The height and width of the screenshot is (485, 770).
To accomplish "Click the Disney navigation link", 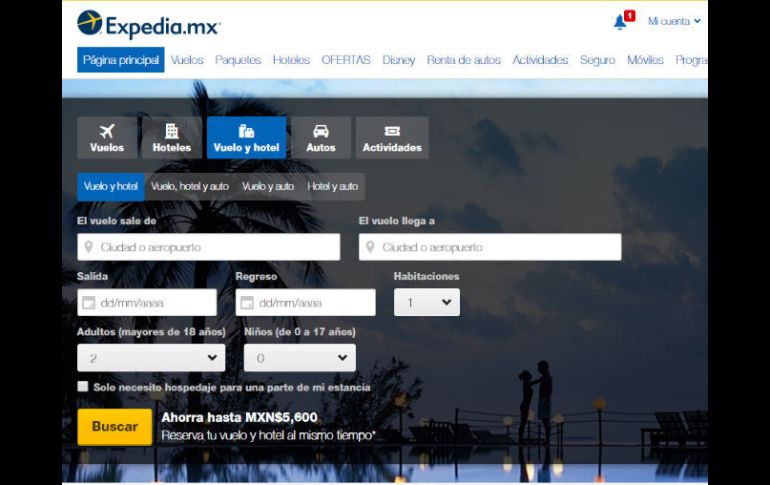I will 398,60.
